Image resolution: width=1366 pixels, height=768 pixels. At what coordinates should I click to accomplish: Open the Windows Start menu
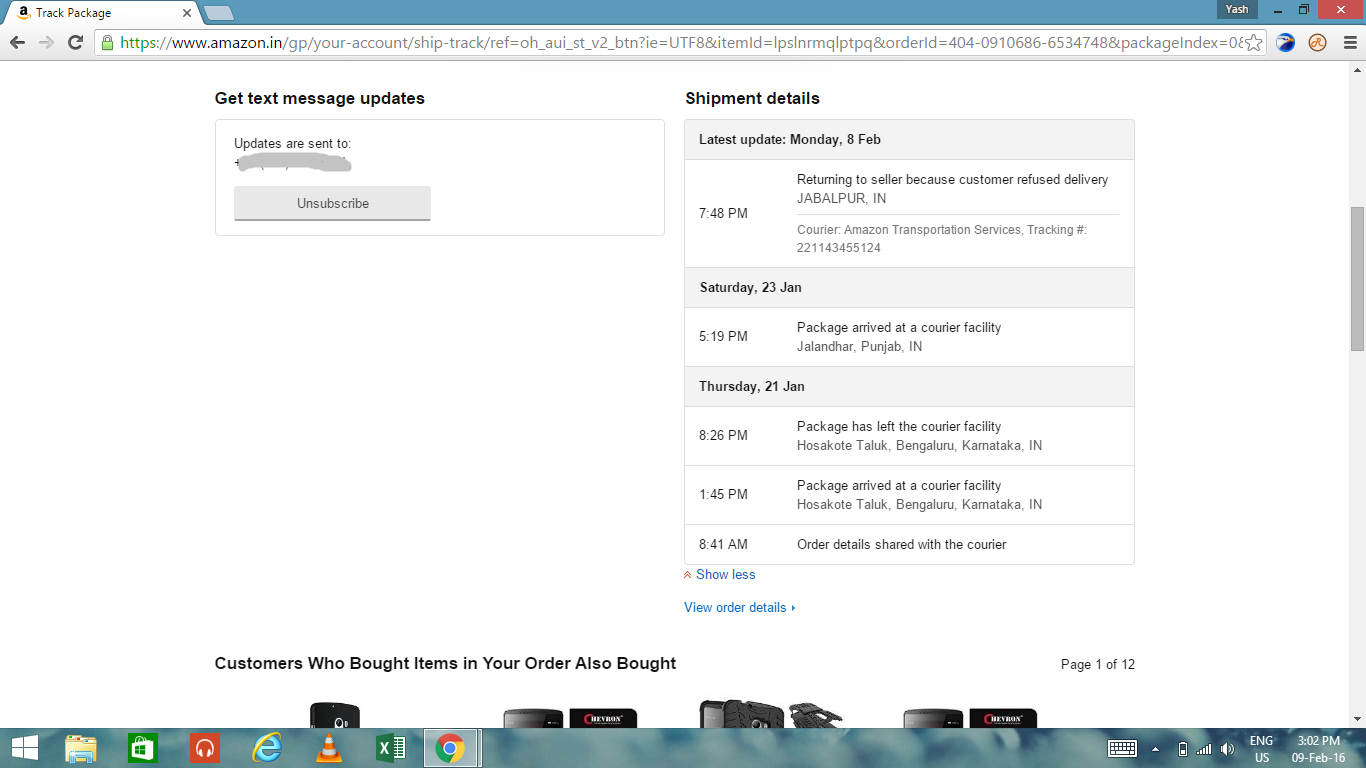tap(24, 748)
